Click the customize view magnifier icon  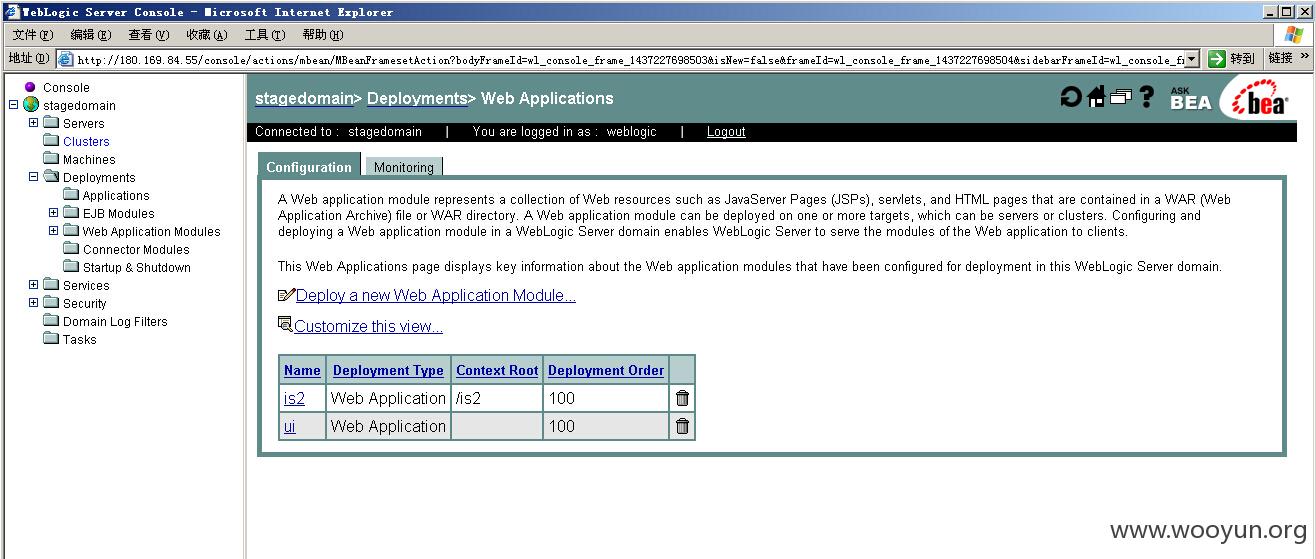click(x=285, y=324)
